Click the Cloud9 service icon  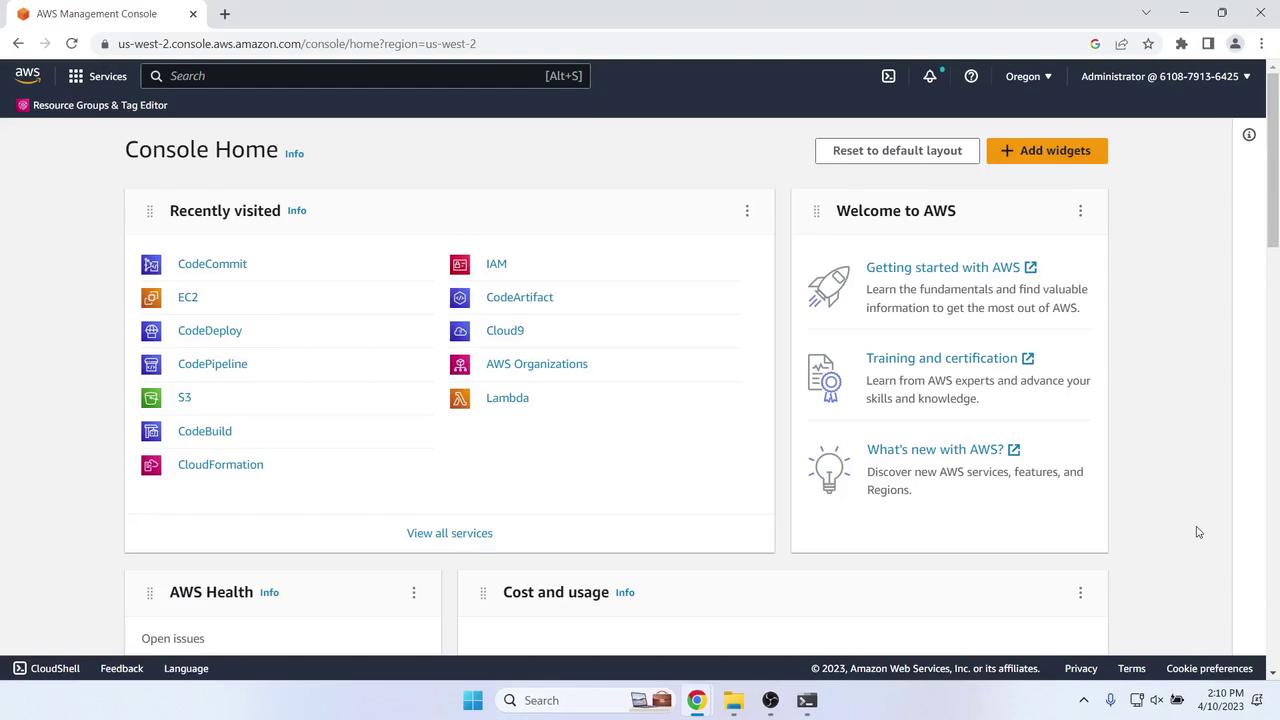460,331
